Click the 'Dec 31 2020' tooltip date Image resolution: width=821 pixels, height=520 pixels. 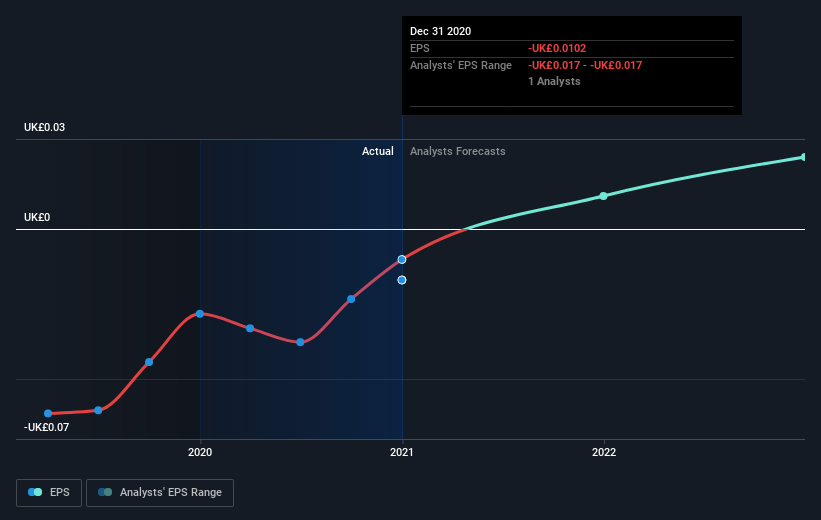440,31
